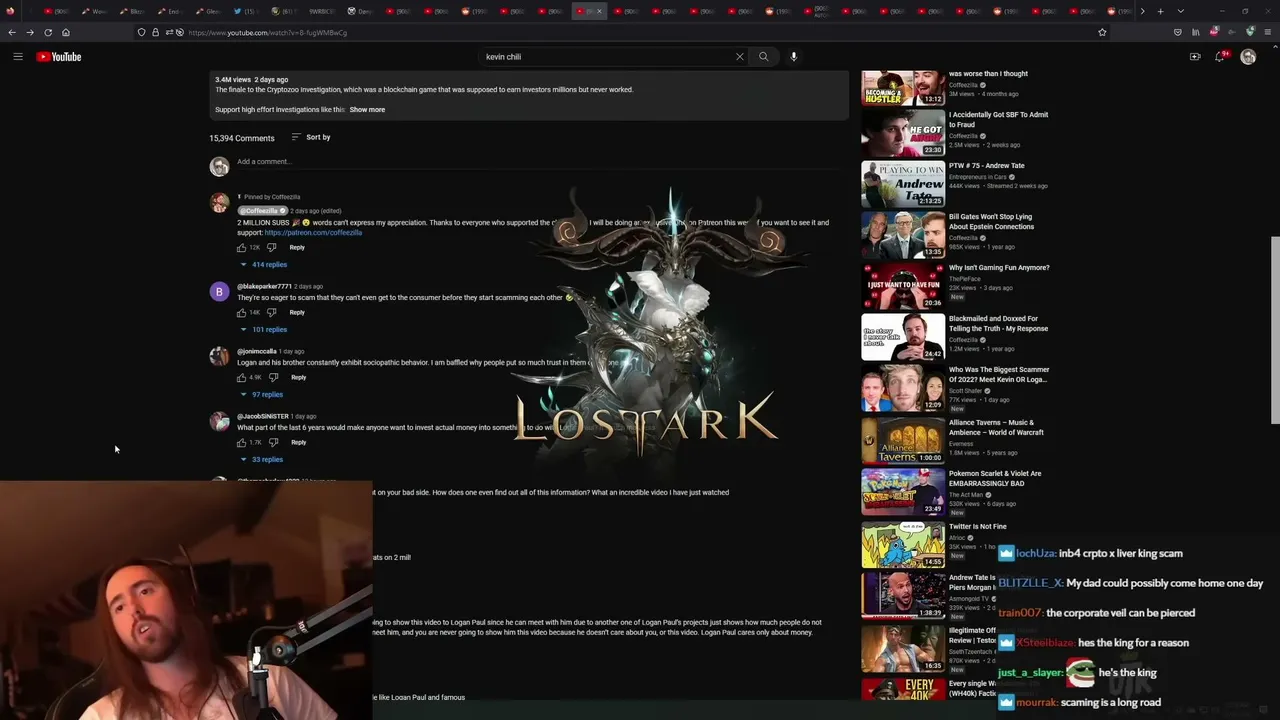Open @jonimccalla channel link
Screen dimensions: 1280x720
pos(257,351)
